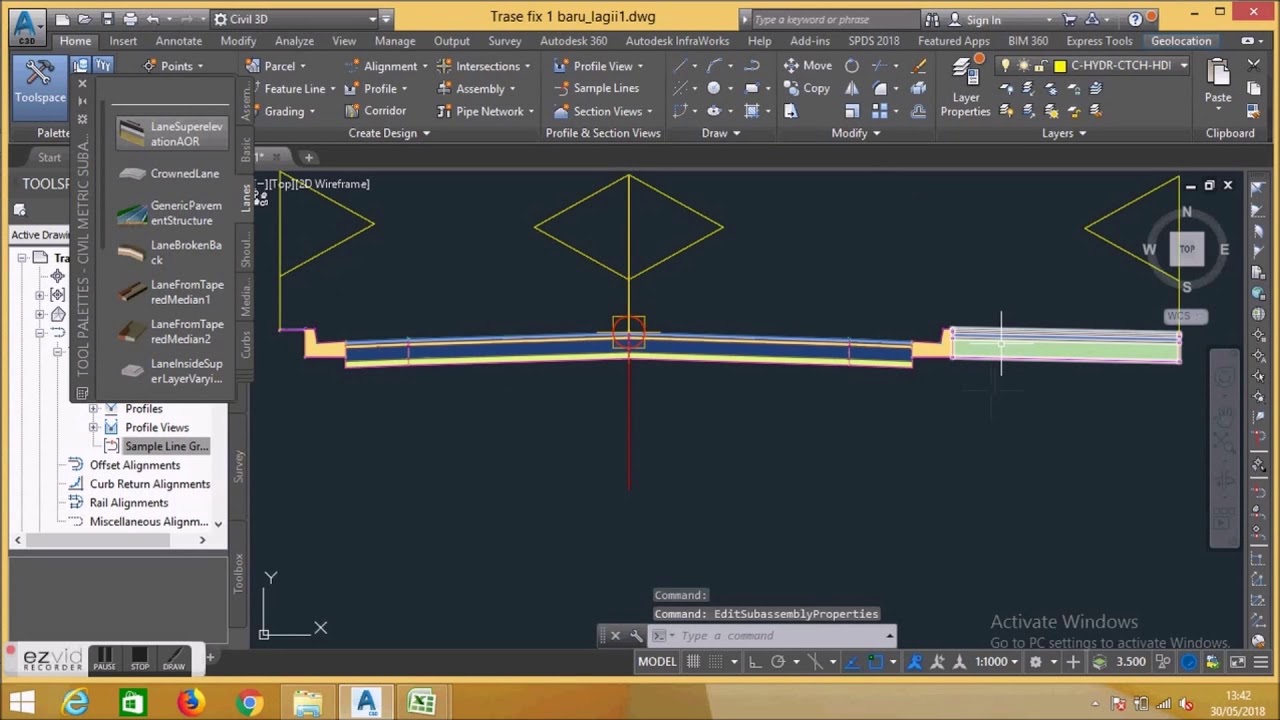
Task: Select the LaneBrokenBack subassembly
Action: click(171, 252)
